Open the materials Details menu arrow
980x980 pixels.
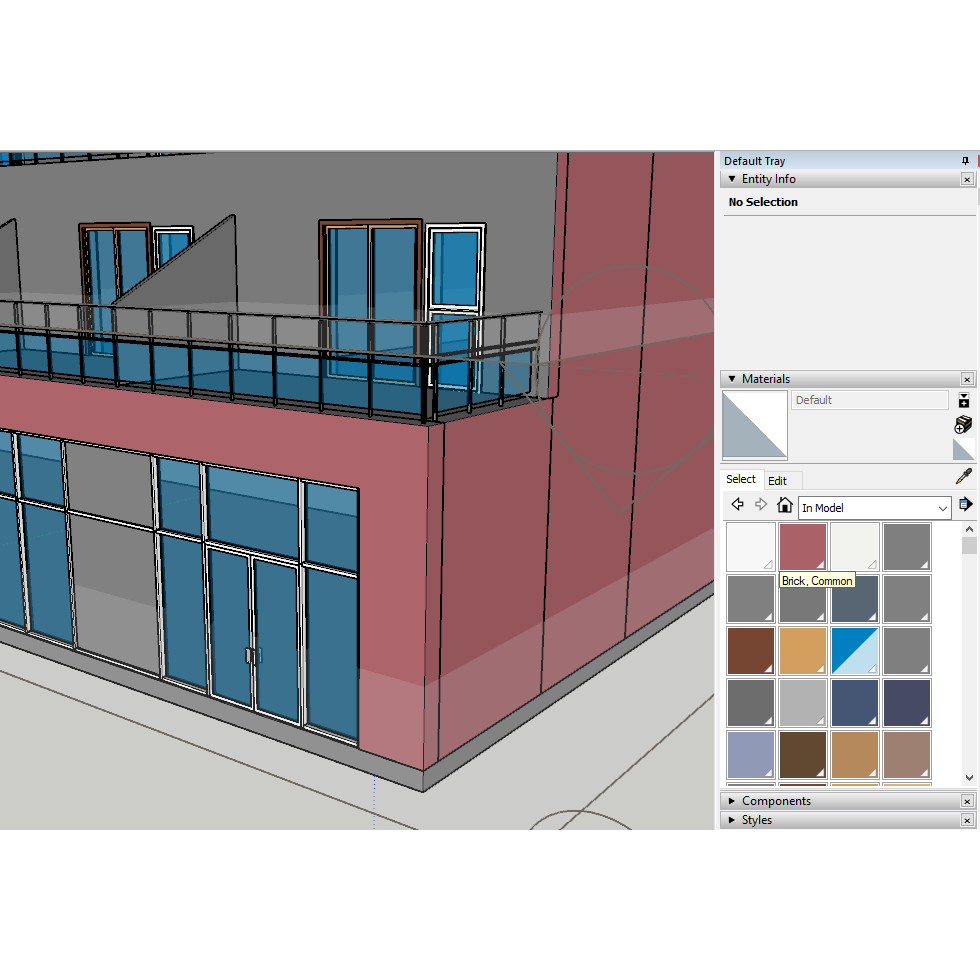click(x=965, y=504)
